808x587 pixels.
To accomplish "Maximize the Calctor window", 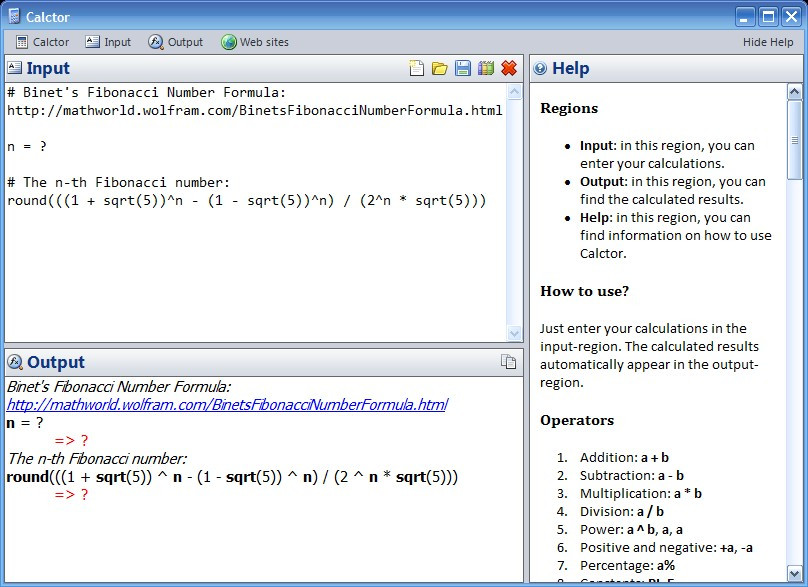I will pyautogui.click(x=768, y=17).
